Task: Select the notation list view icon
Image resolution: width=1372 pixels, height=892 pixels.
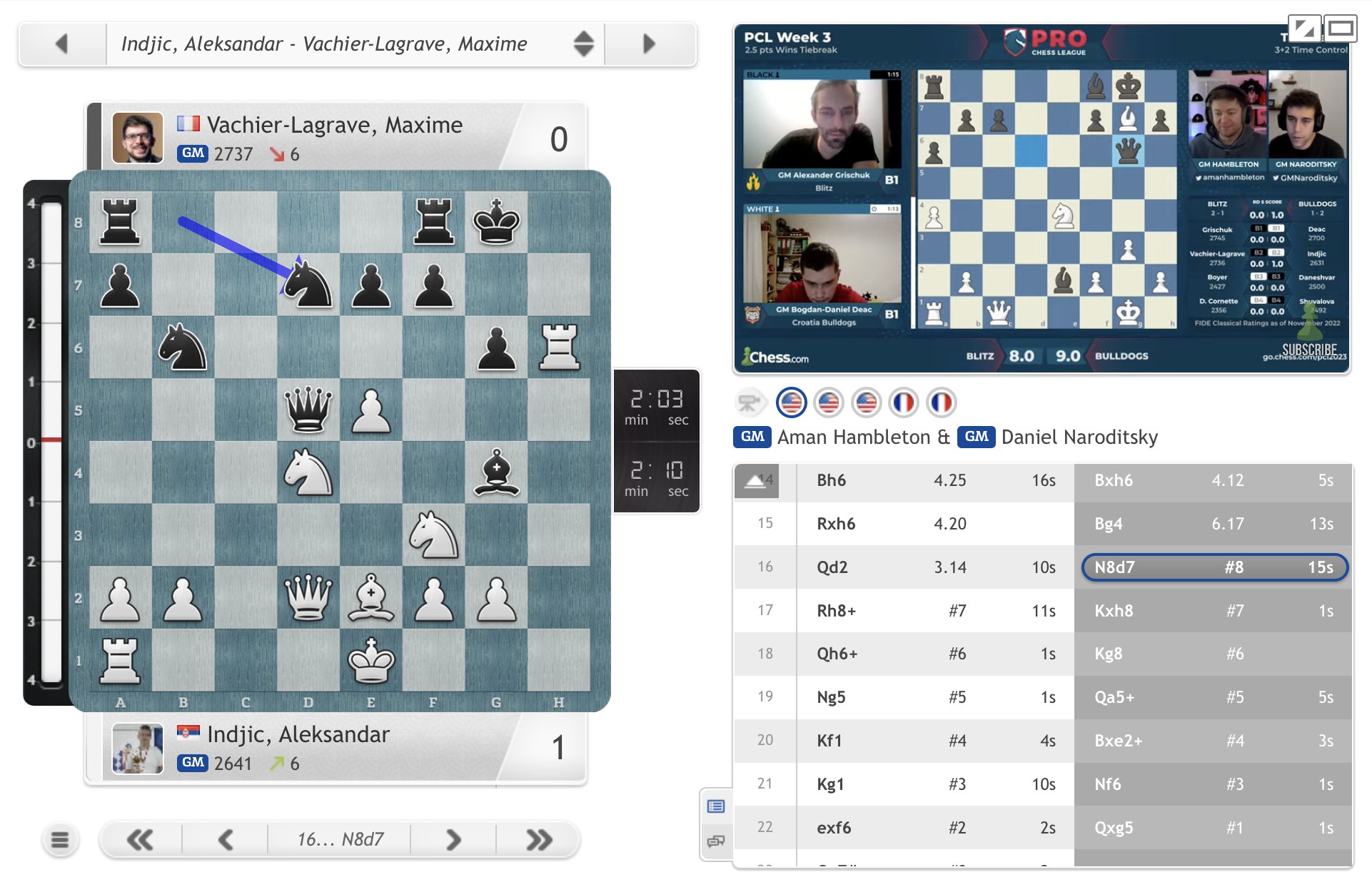Action: [x=717, y=806]
